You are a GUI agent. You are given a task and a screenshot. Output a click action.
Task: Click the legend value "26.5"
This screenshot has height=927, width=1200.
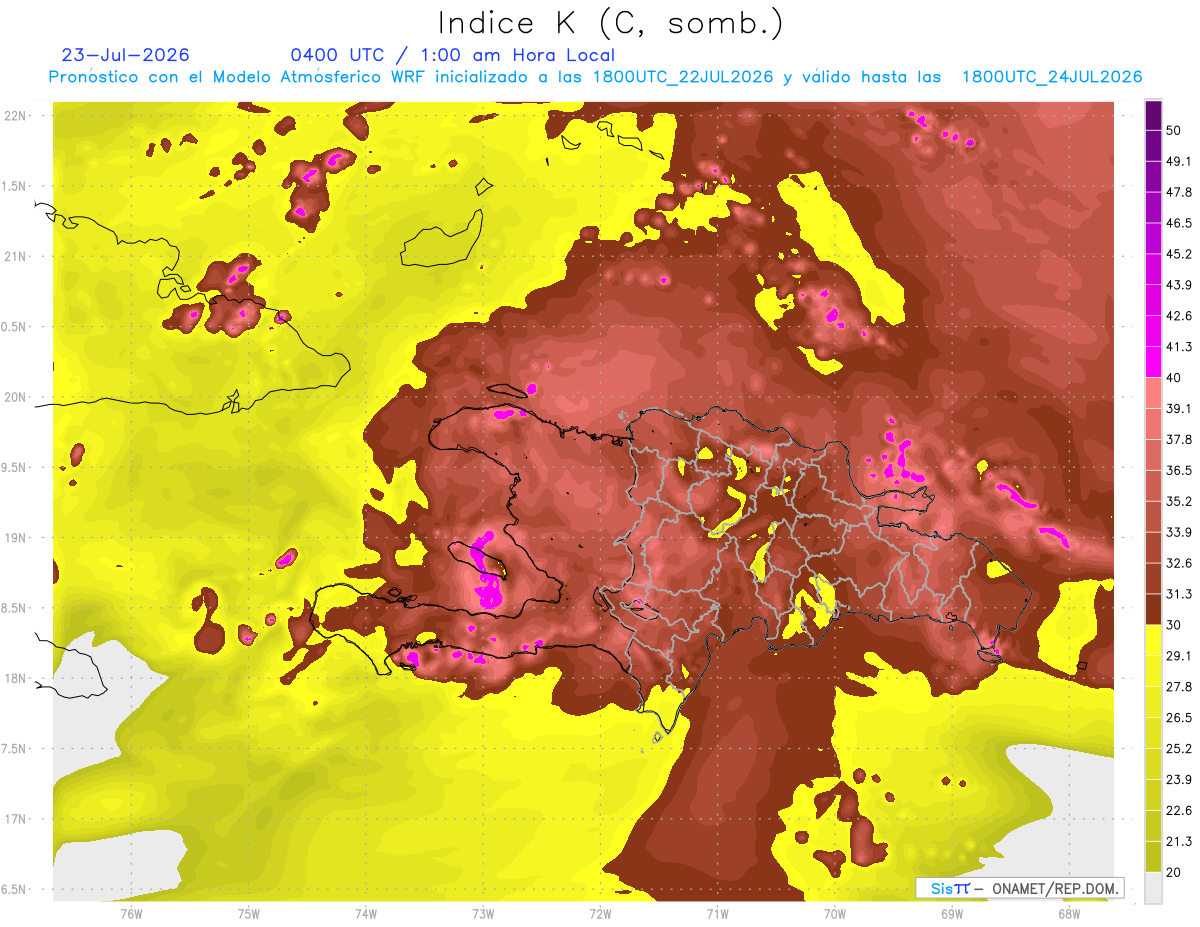[1178, 718]
